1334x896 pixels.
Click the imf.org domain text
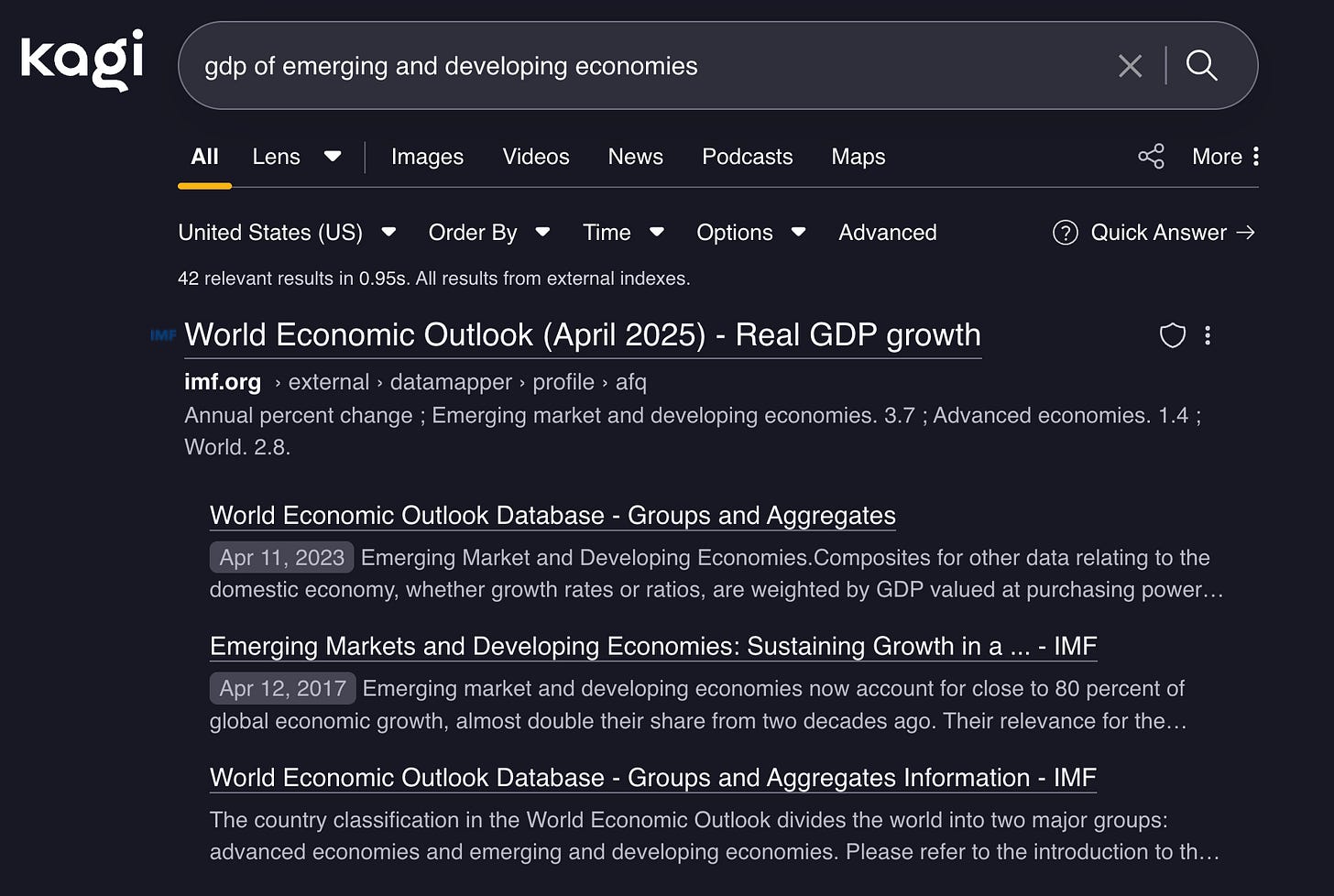click(223, 382)
